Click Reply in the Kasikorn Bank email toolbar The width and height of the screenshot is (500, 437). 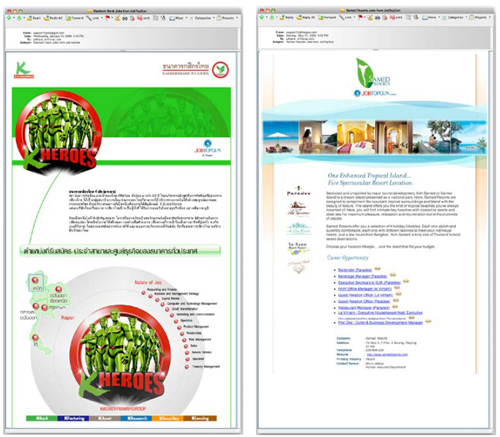pyautogui.click(x=34, y=18)
